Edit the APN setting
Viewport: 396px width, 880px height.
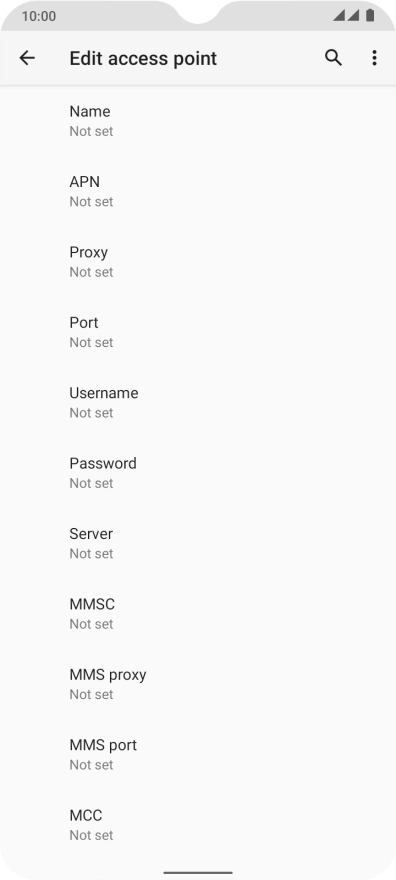(198, 191)
